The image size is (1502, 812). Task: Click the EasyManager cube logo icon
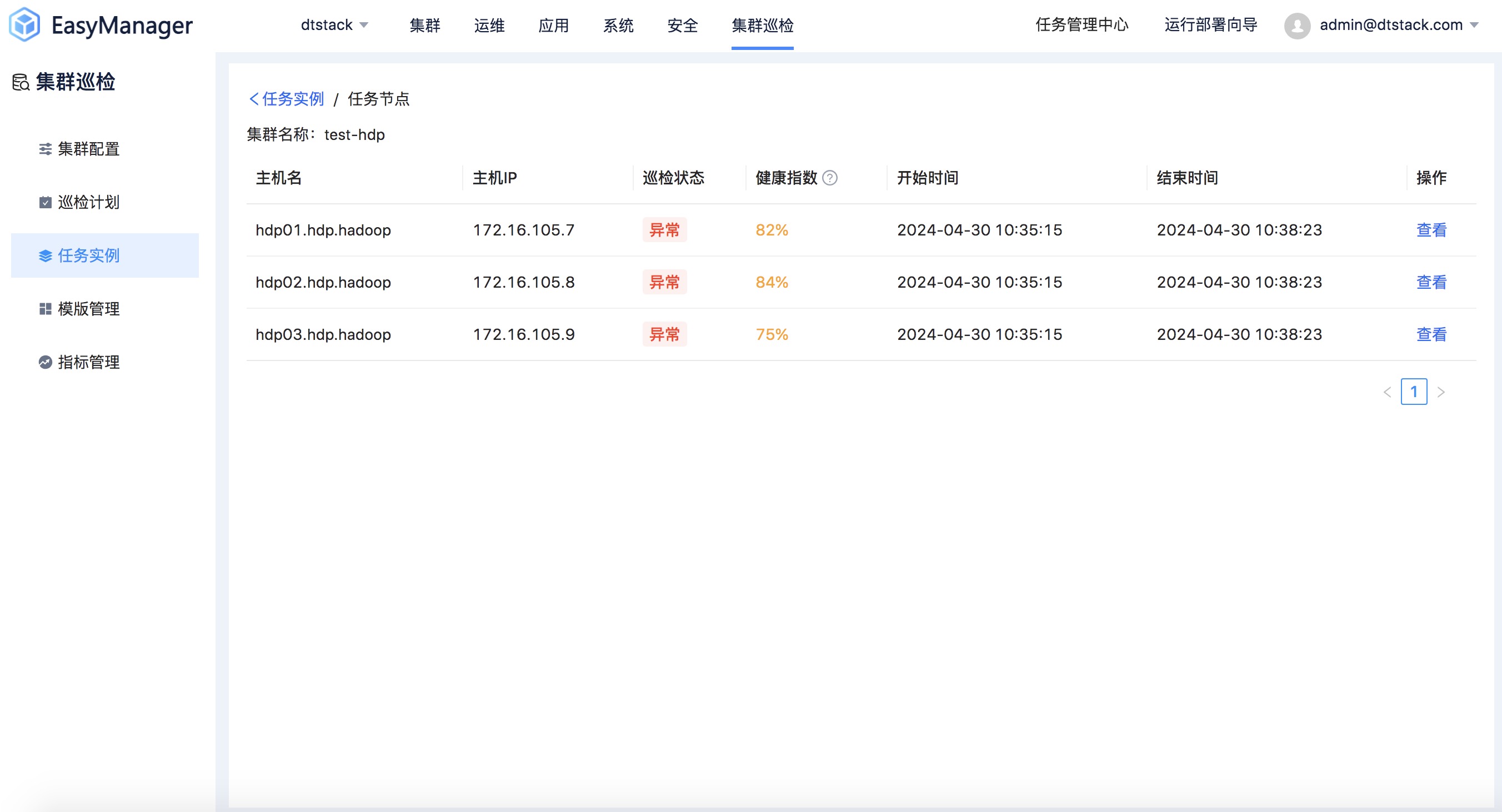(24, 24)
